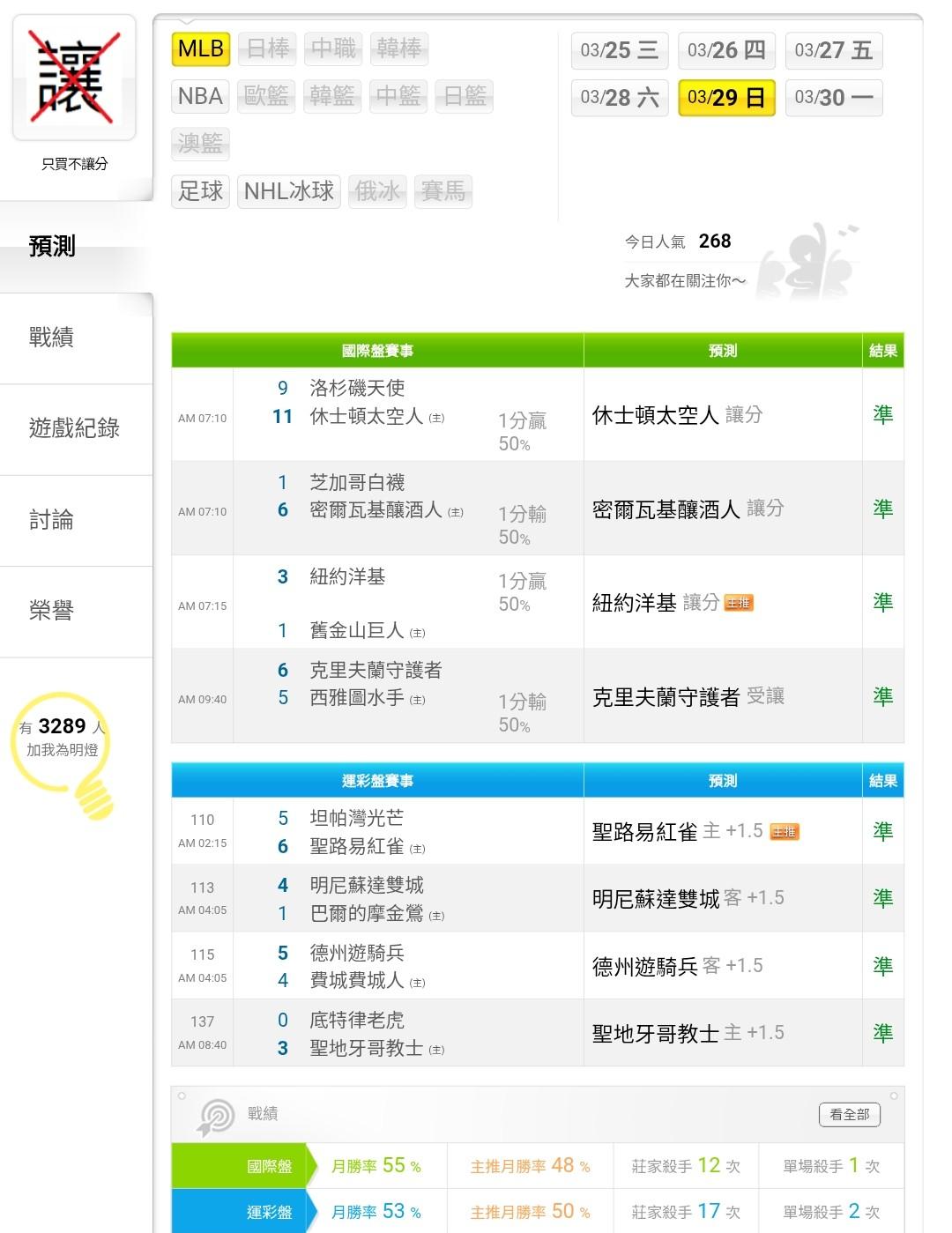Image resolution: width=952 pixels, height=1233 pixels.
Task: Open the 遊戲紀錄 sidebar tab
Action: coord(74,428)
